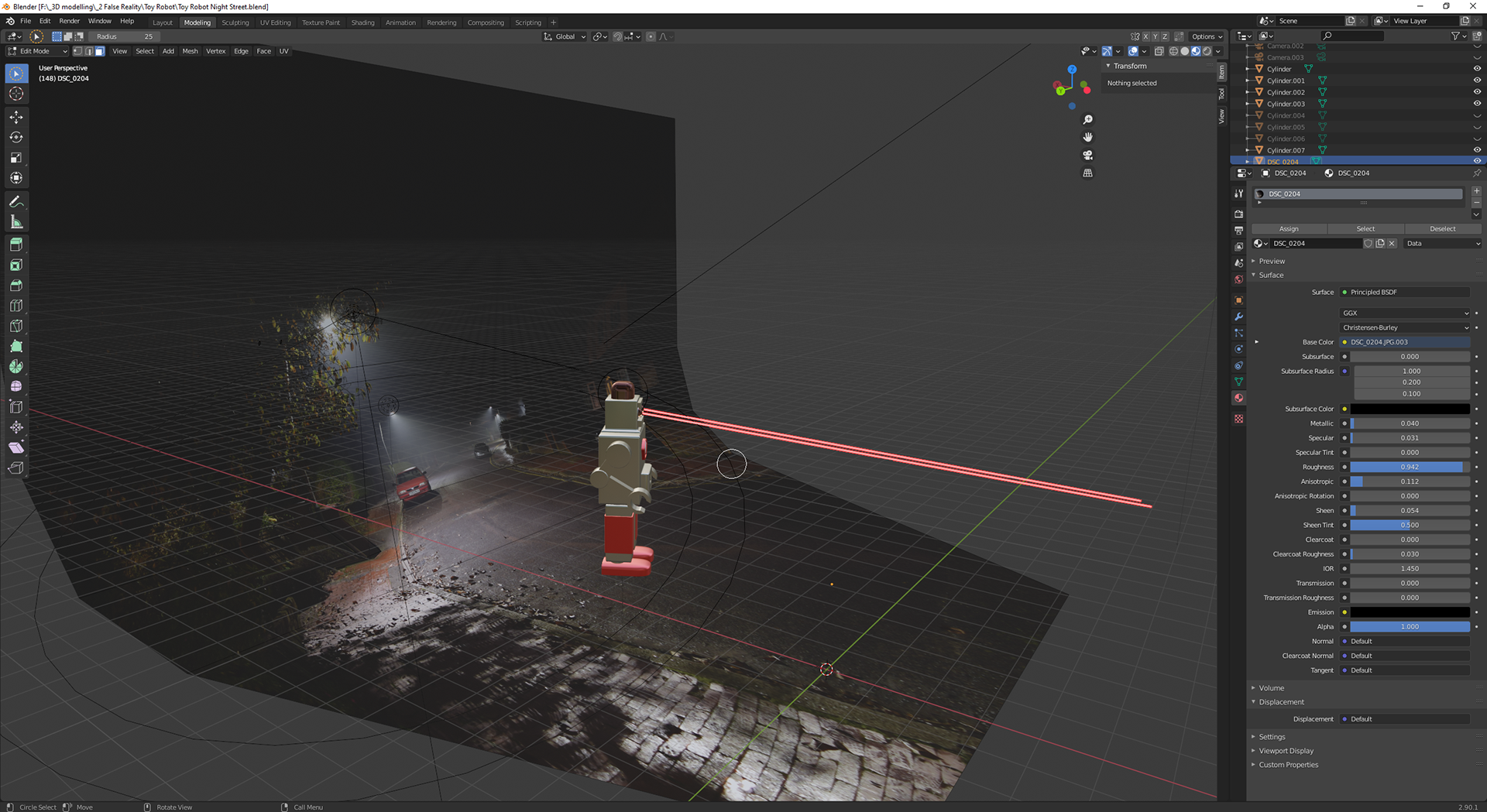Open the Modifier properties wrench tab
The image size is (1487, 812).
pos(1238,317)
